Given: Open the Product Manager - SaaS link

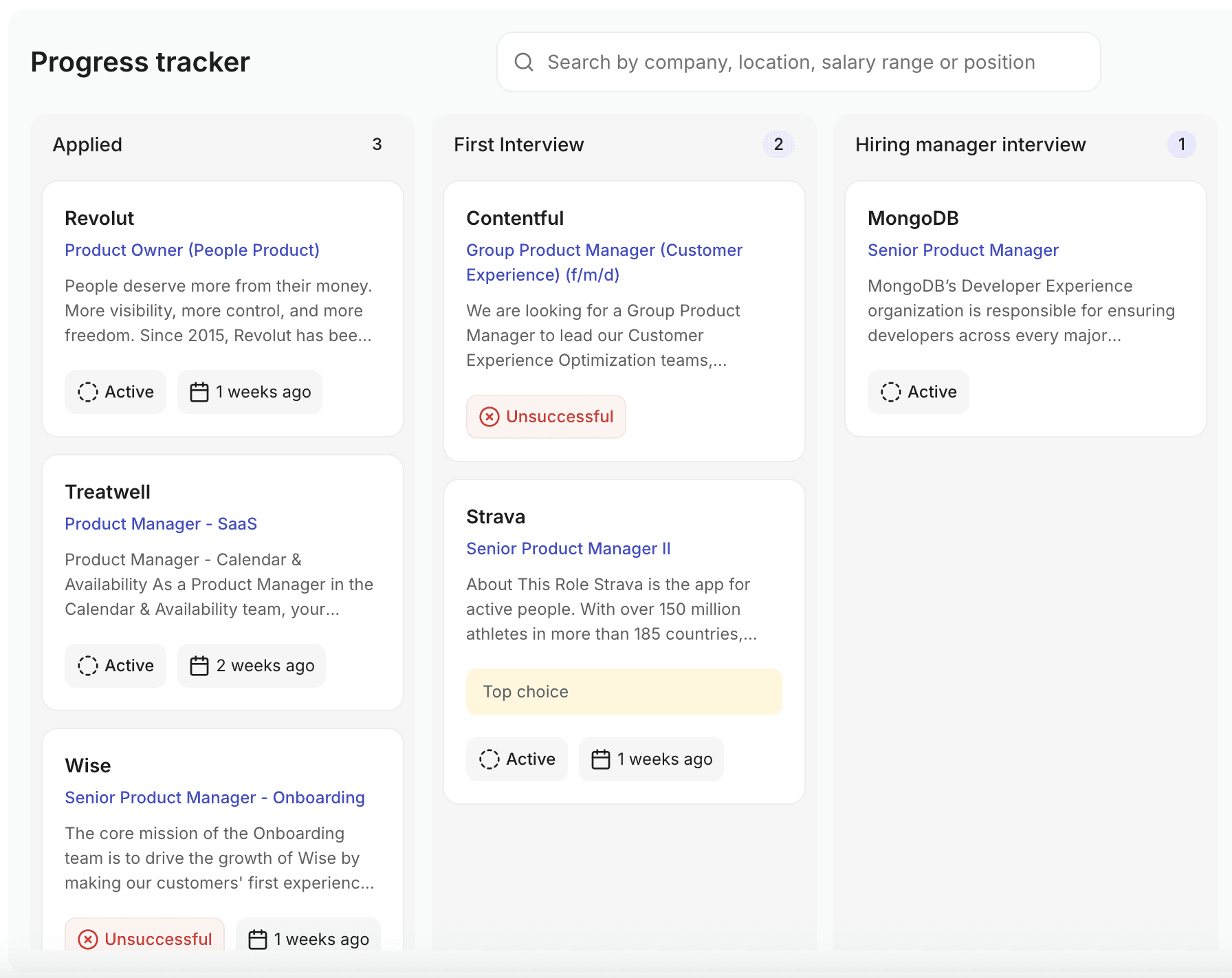Looking at the screenshot, I should coord(161,524).
